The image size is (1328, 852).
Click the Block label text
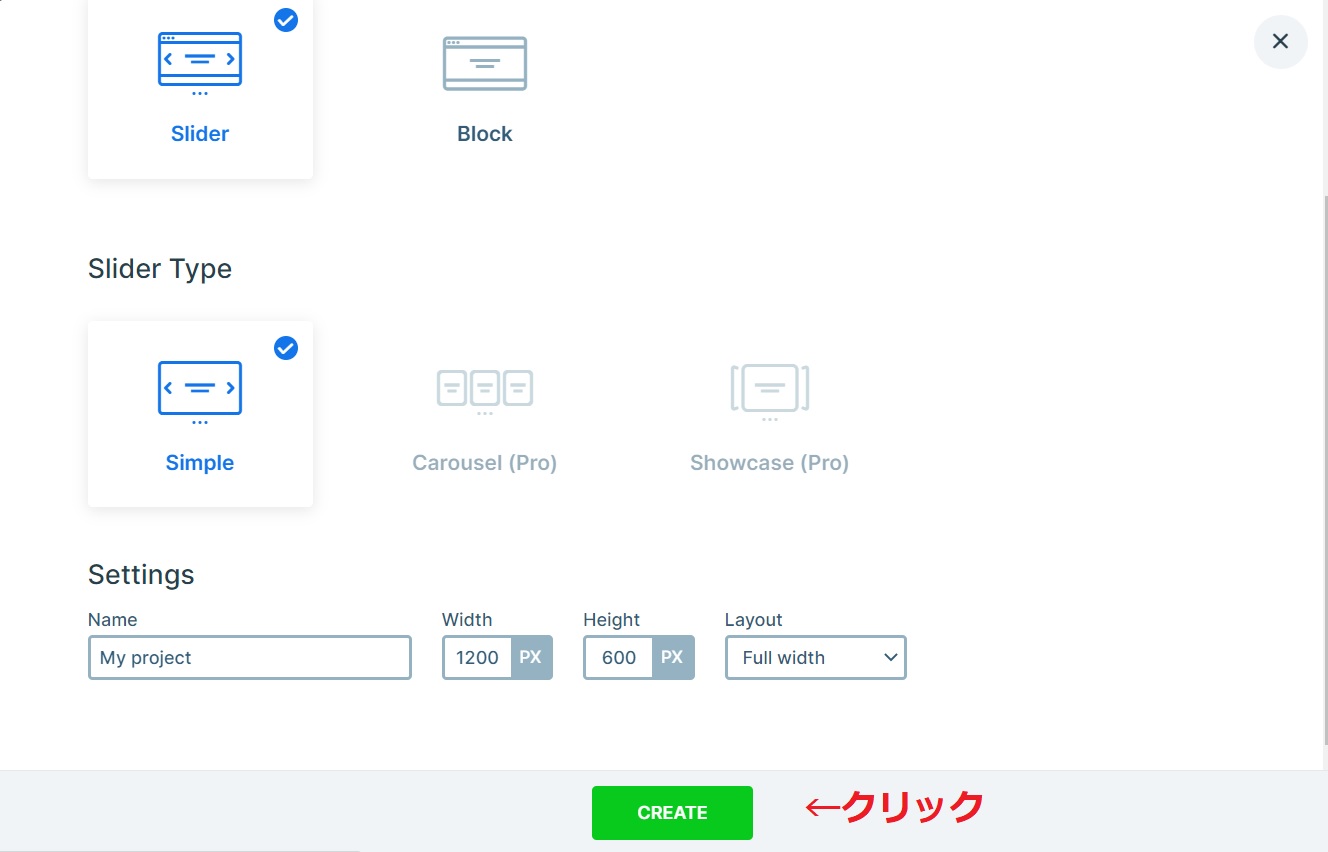[485, 134]
